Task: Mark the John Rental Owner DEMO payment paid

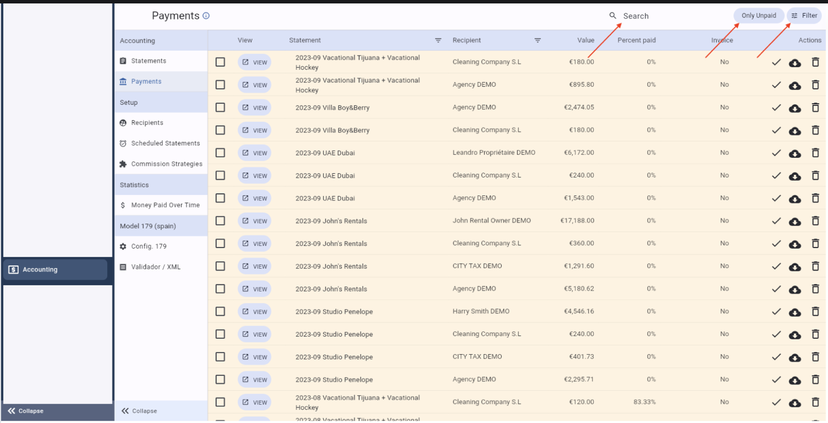Action: (776, 221)
